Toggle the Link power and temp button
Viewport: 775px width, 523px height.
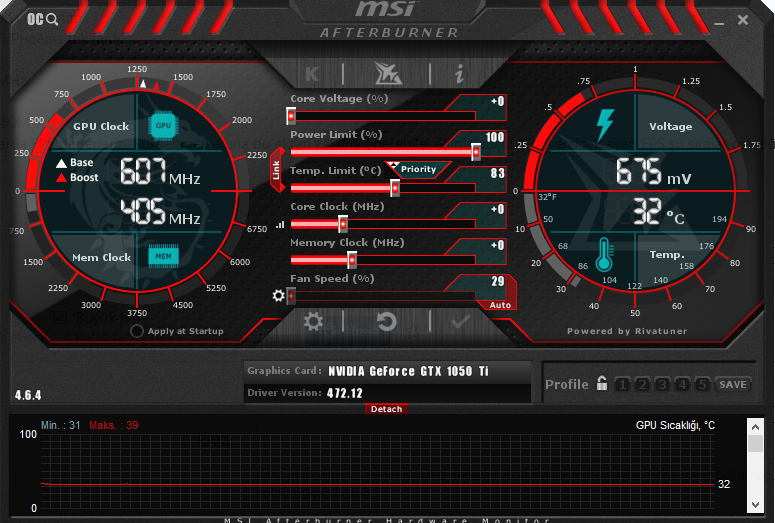277,170
